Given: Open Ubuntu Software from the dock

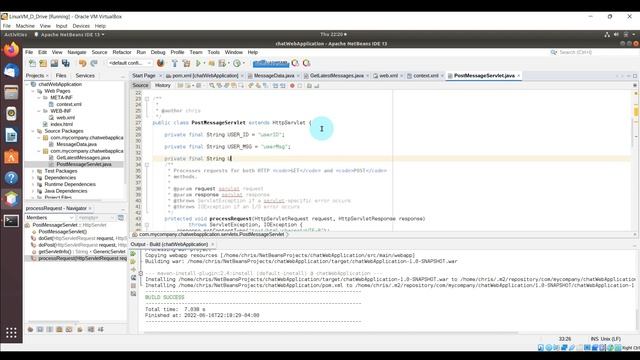Looking at the screenshot, I should (11, 157).
